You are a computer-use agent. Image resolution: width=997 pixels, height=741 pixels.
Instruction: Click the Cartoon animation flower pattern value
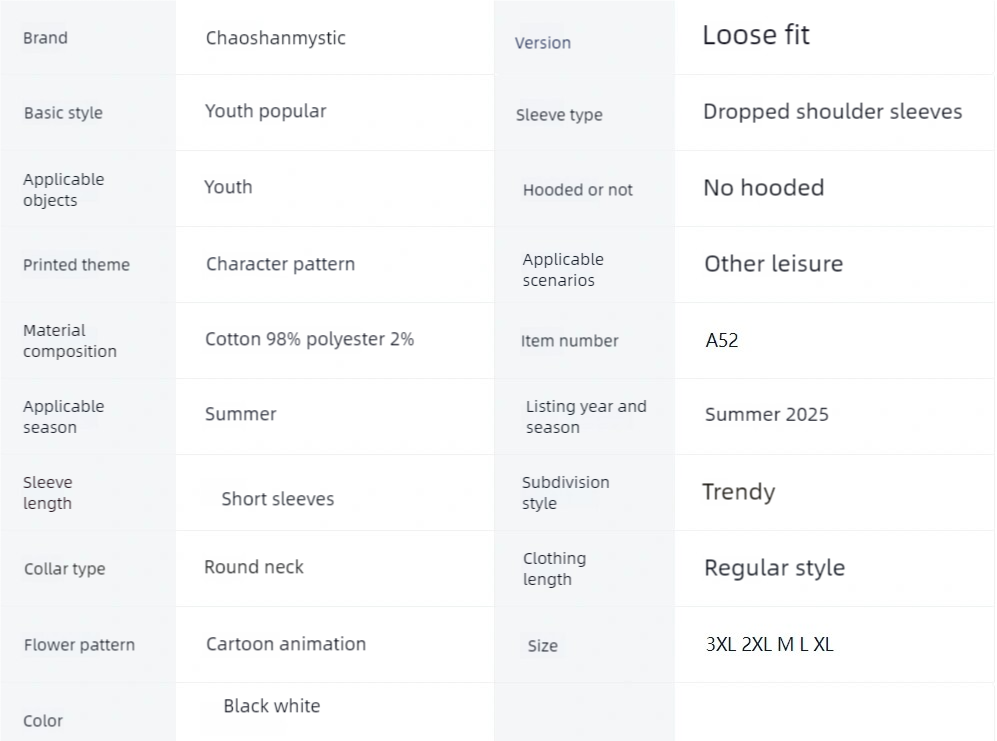tap(285, 644)
